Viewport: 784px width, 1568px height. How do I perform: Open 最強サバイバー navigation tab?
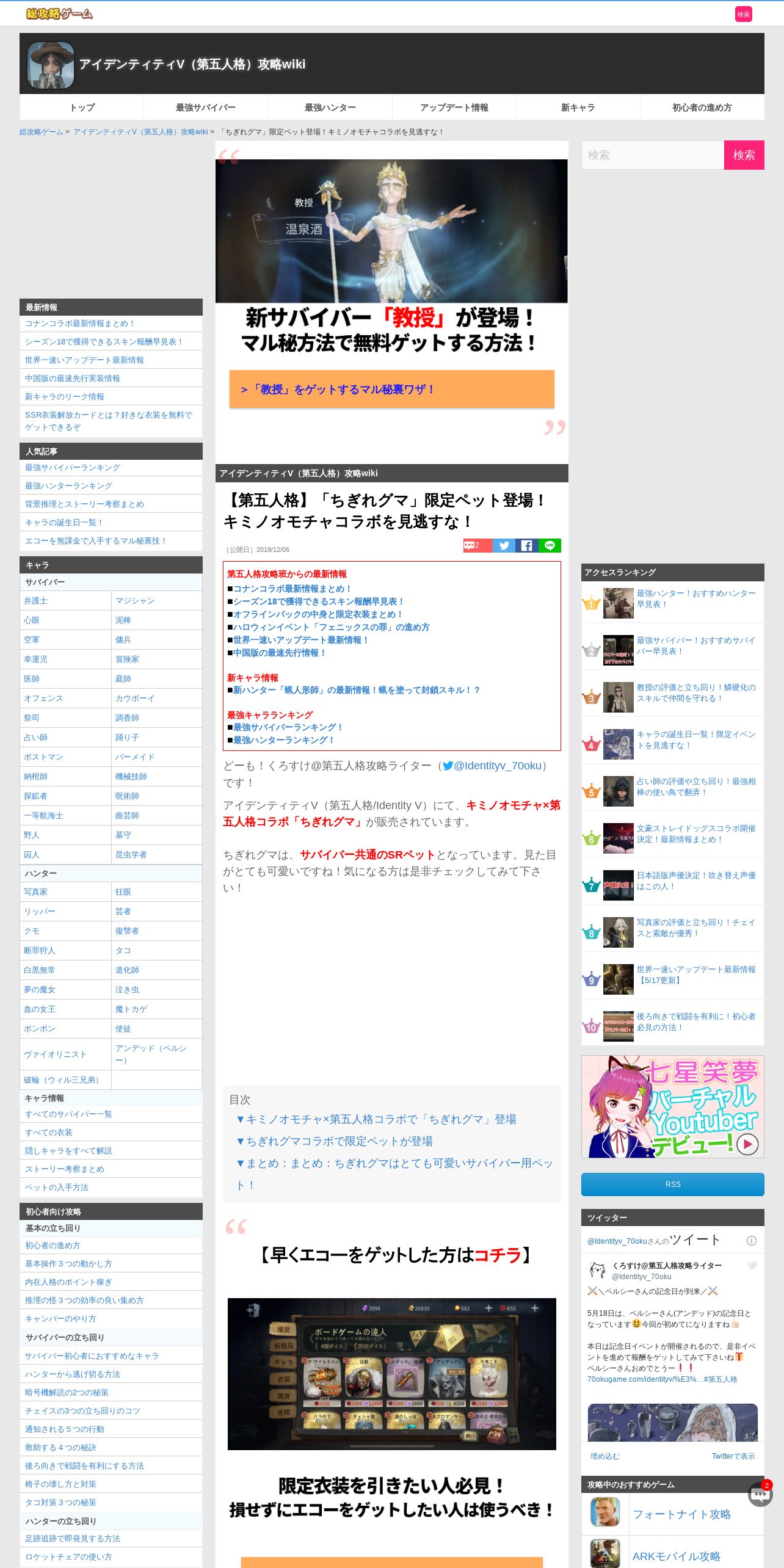(206, 107)
